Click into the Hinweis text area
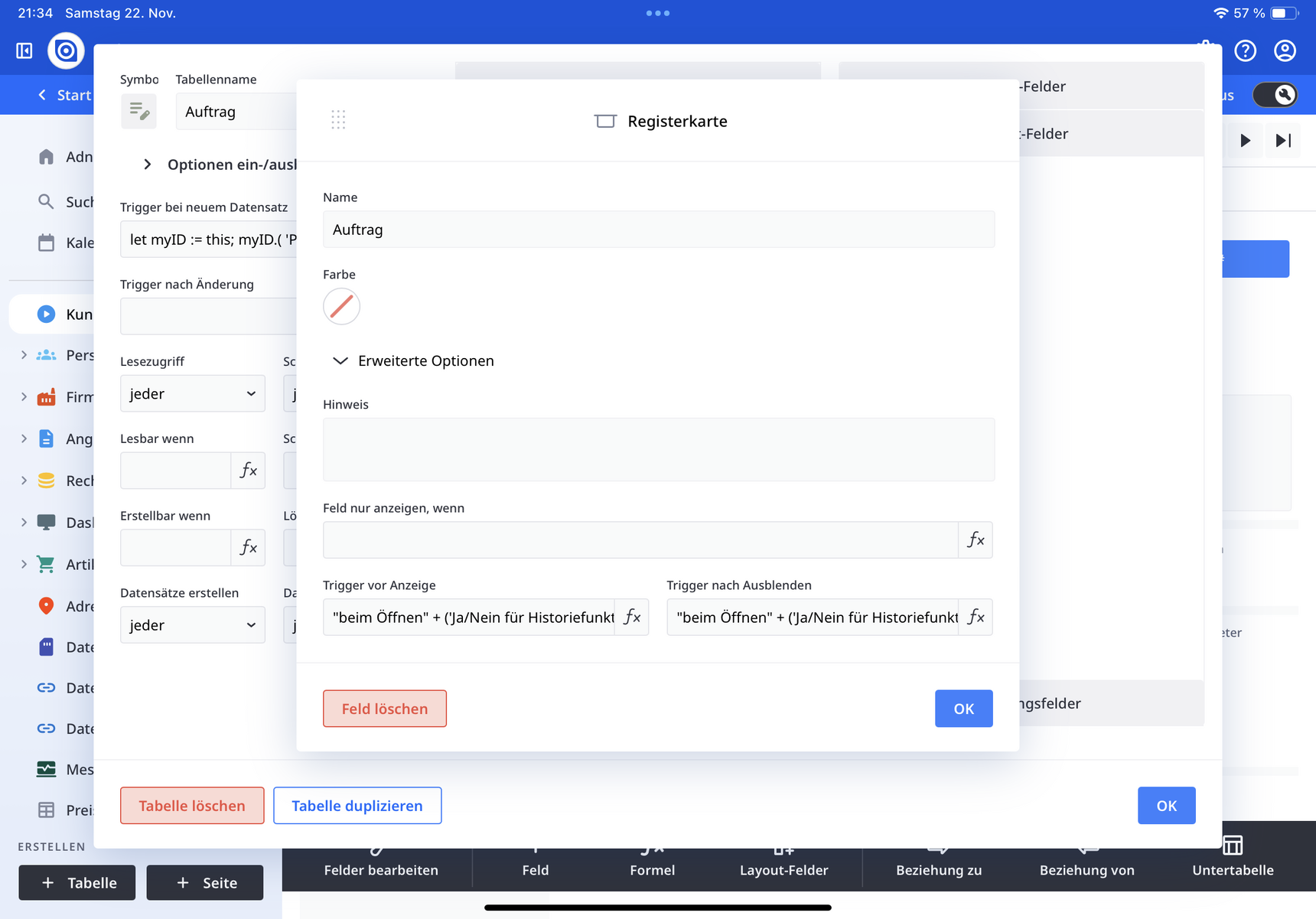This screenshot has height=919, width=1316. click(x=659, y=450)
